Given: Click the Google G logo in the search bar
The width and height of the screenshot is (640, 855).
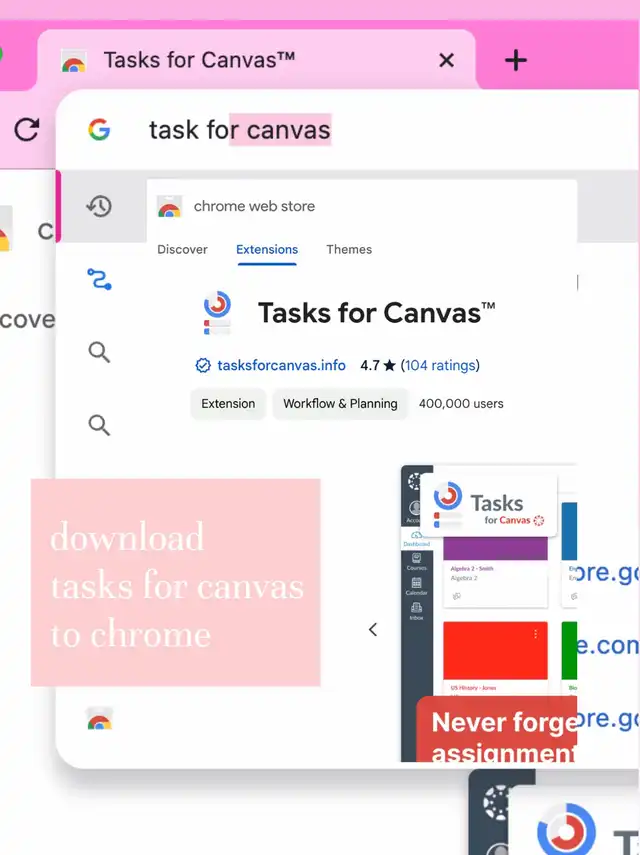Looking at the screenshot, I should 99,129.
